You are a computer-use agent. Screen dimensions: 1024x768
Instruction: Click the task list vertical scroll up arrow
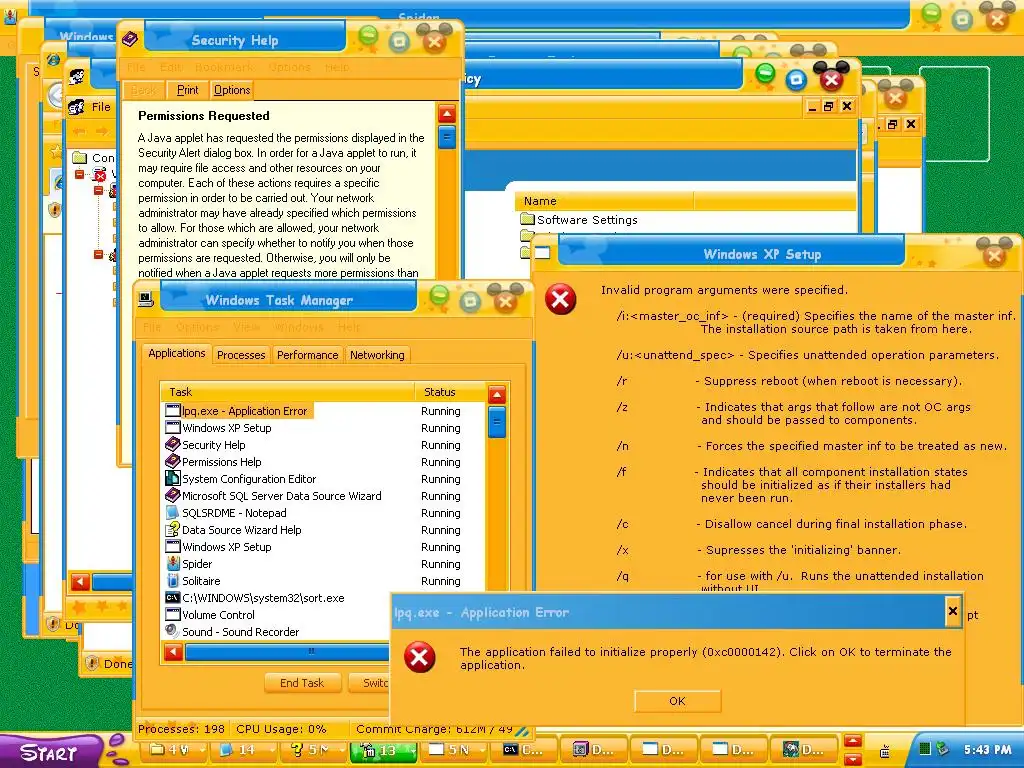coord(496,394)
